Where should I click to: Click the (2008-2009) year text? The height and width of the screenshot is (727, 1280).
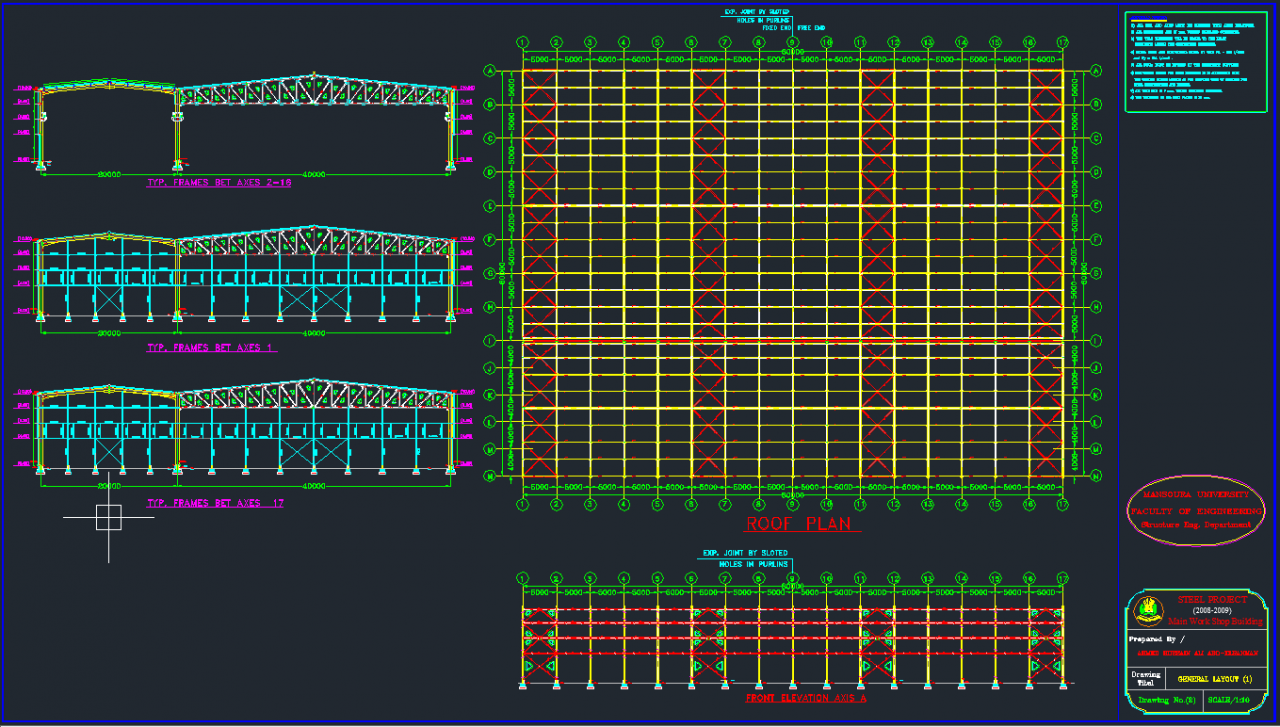[x=1212, y=611]
